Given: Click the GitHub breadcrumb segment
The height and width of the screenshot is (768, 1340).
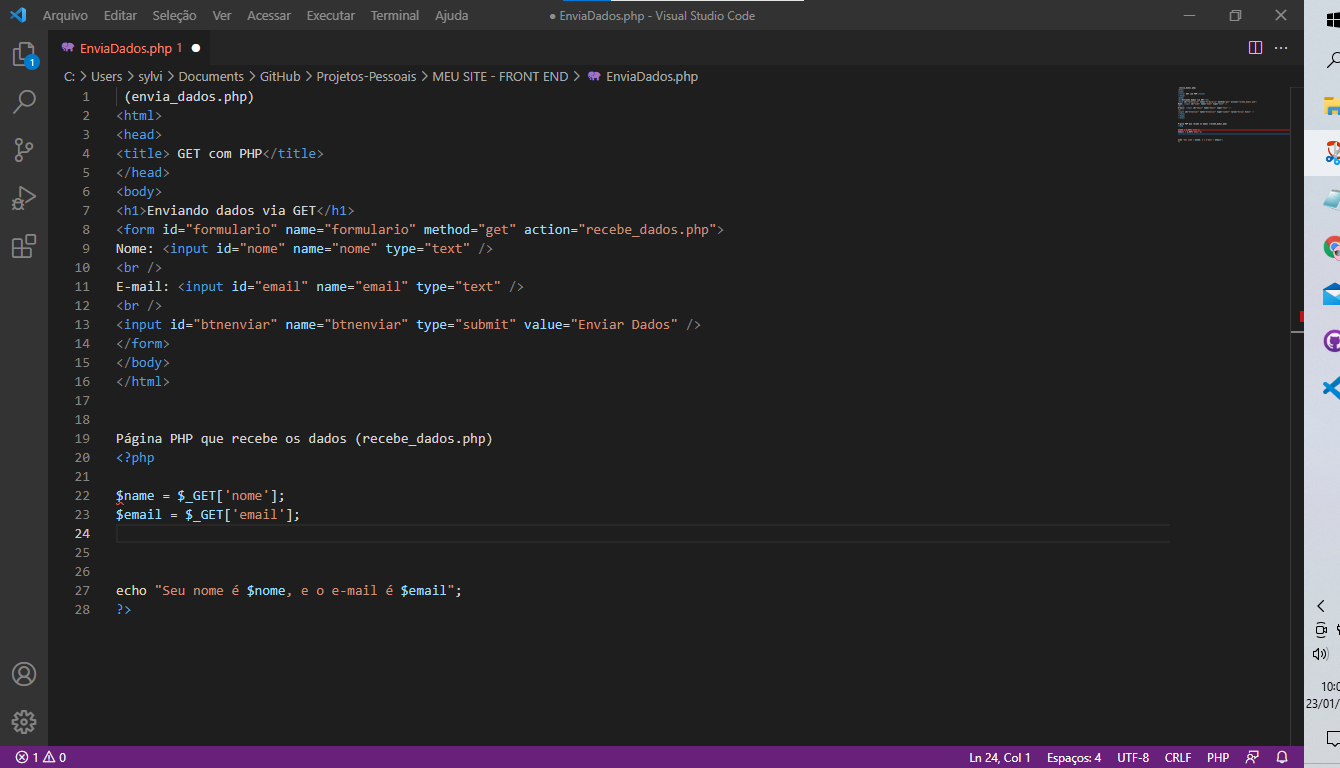Looking at the screenshot, I should [280, 76].
